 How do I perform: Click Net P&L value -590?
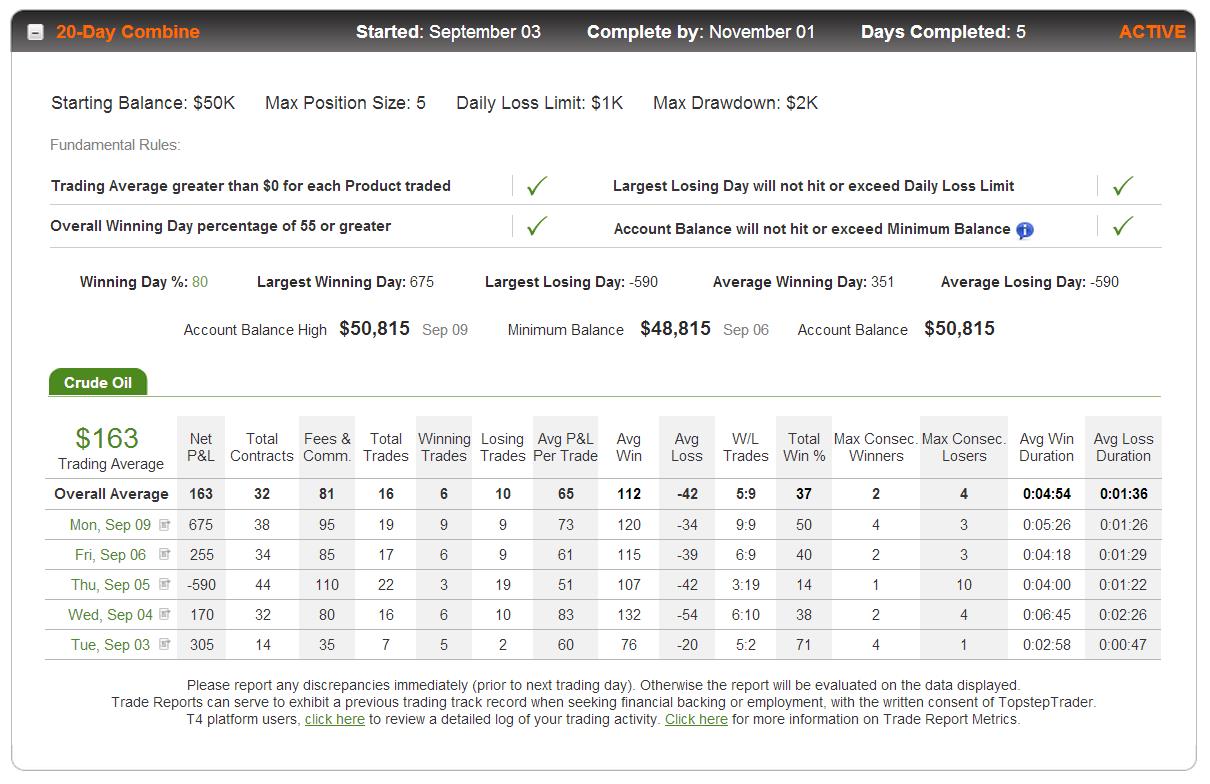201,585
